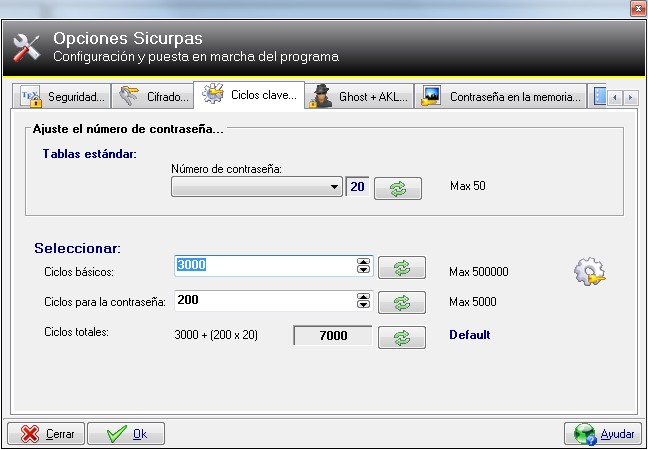Click the picture icon on Contraseña tab
The width and height of the screenshot is (648, 450).
(x=431, y=96)
